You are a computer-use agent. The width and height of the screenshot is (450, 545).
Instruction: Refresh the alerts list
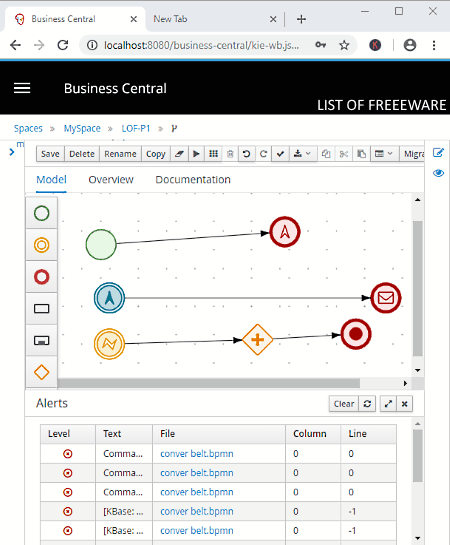[x=367, y=404]
